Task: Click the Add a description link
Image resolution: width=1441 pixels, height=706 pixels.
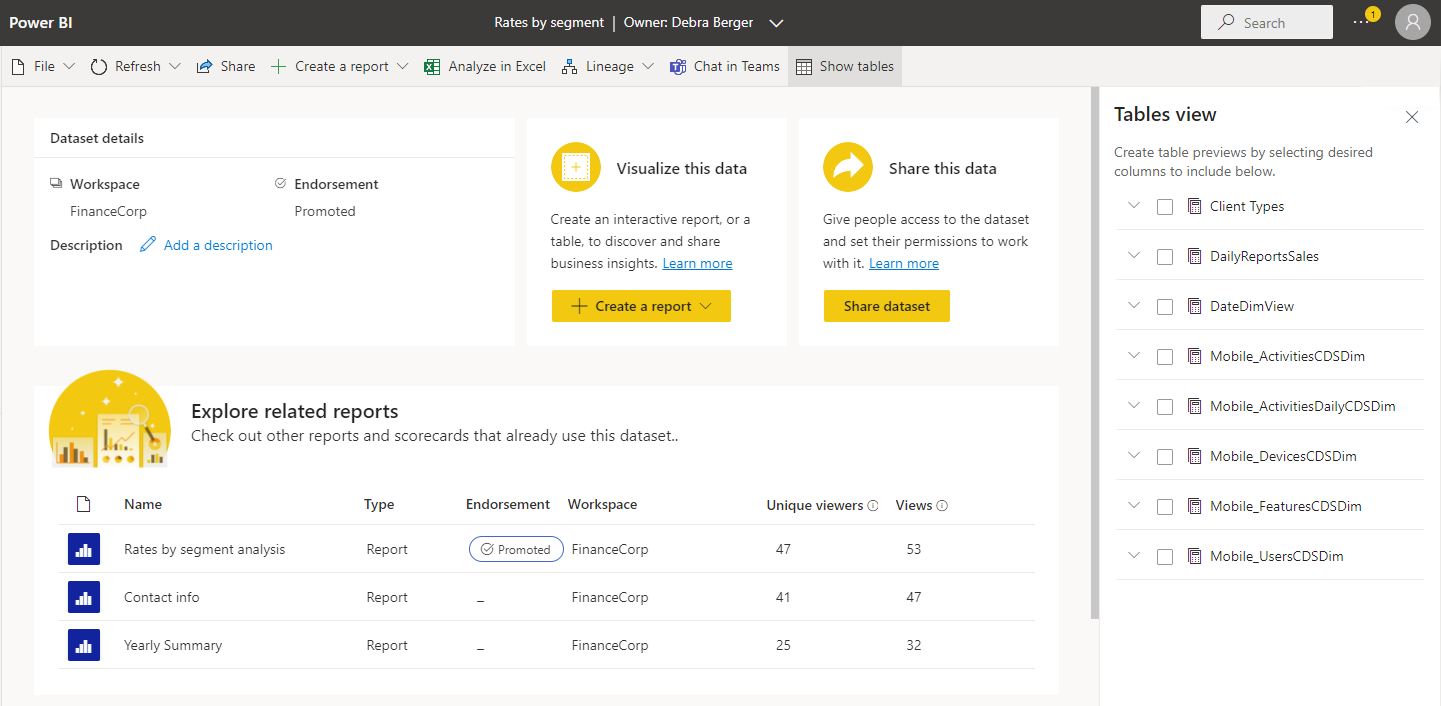Action: pos(218,245)
